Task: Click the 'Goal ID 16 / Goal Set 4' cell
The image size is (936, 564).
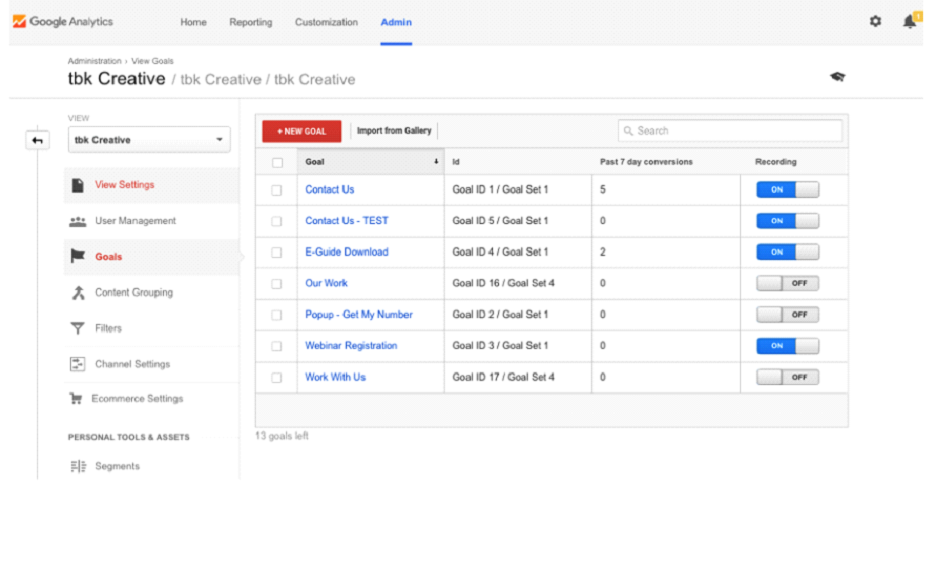Action: tap(503, 283)
